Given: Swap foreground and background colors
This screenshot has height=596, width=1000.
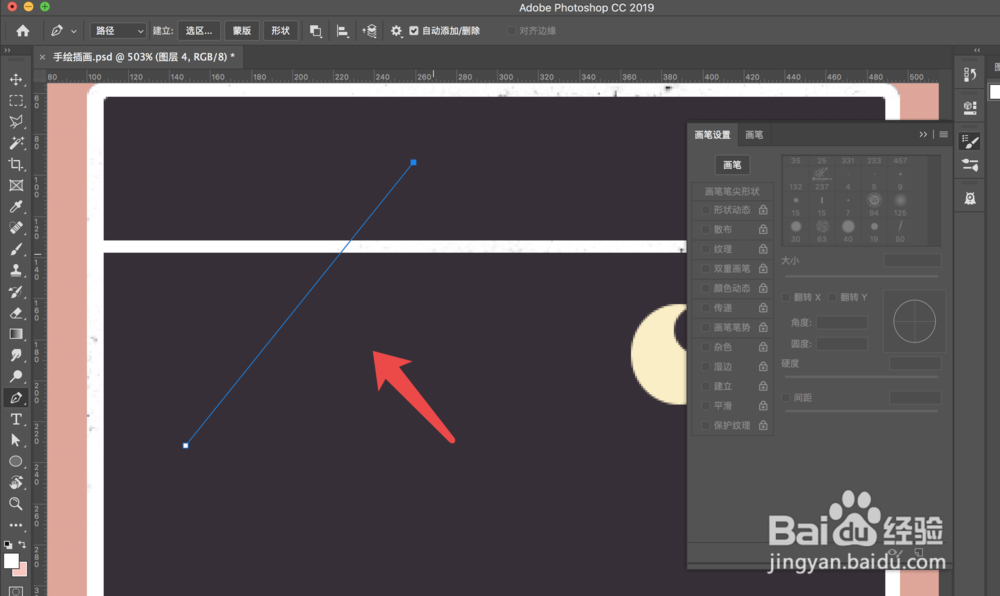Looking at the screenshot, I should (22, 545).
